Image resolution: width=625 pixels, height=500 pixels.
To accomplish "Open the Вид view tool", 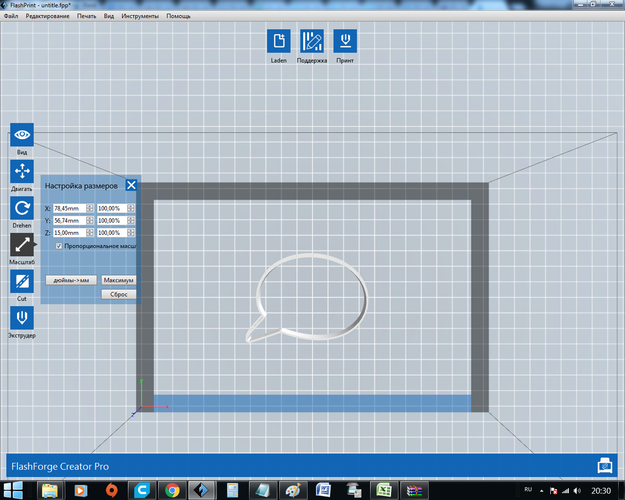I will click(x=22, y=135).
